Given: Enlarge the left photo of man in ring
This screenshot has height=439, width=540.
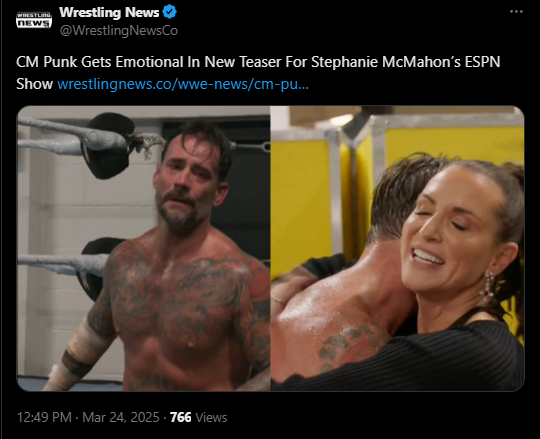Looking at the screenshot, I should click(144, 248).
